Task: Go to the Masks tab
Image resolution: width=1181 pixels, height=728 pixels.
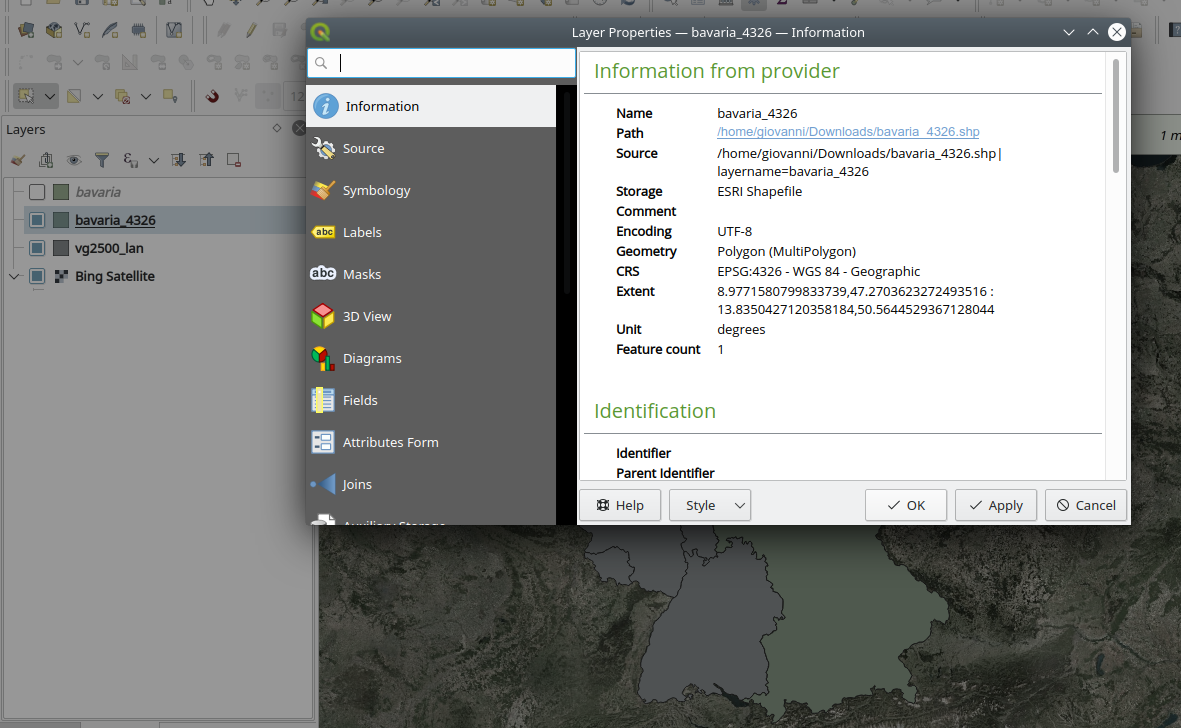Action: click(x=431, y=274)
